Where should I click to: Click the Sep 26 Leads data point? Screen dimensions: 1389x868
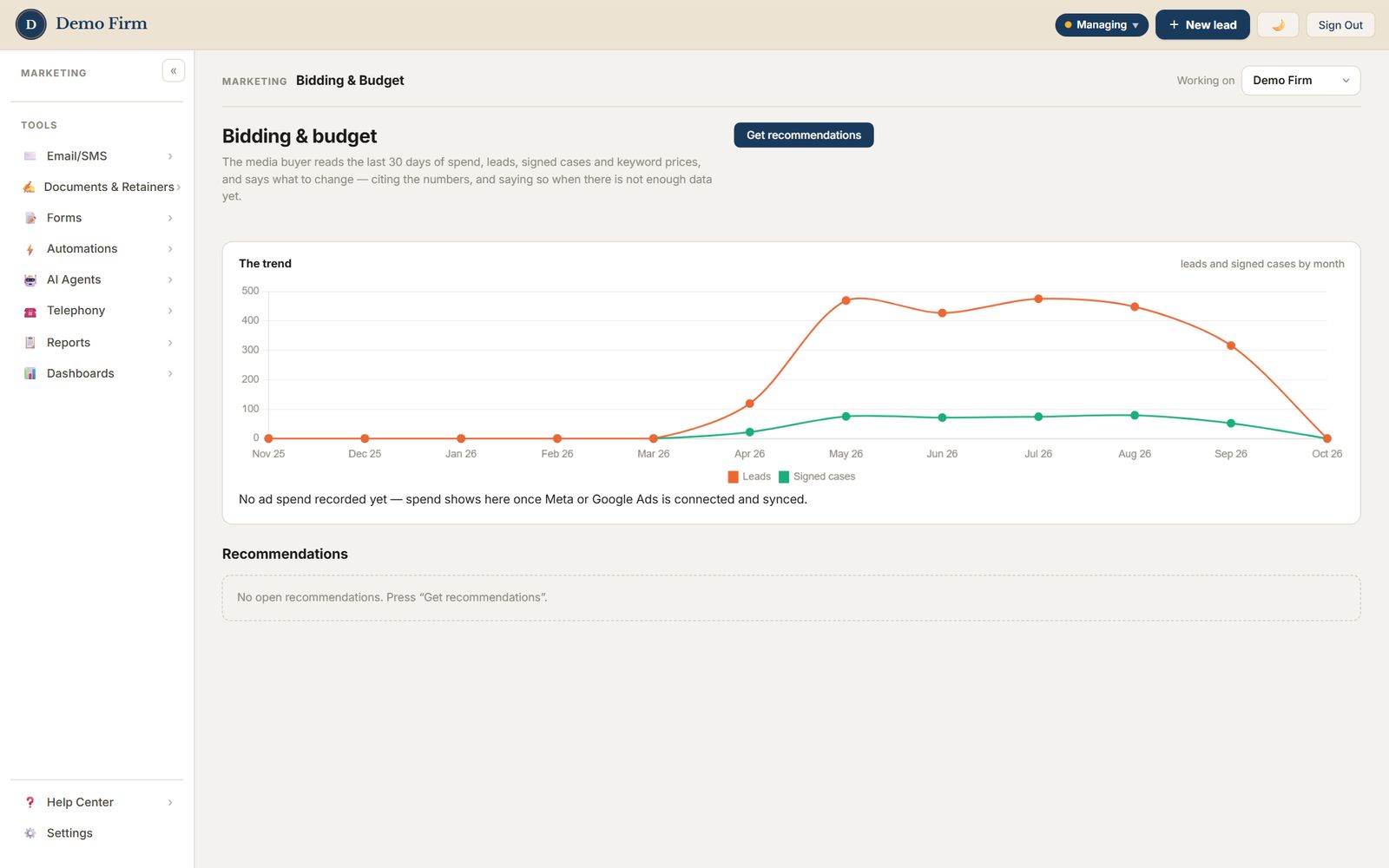tap(1231, 345)
